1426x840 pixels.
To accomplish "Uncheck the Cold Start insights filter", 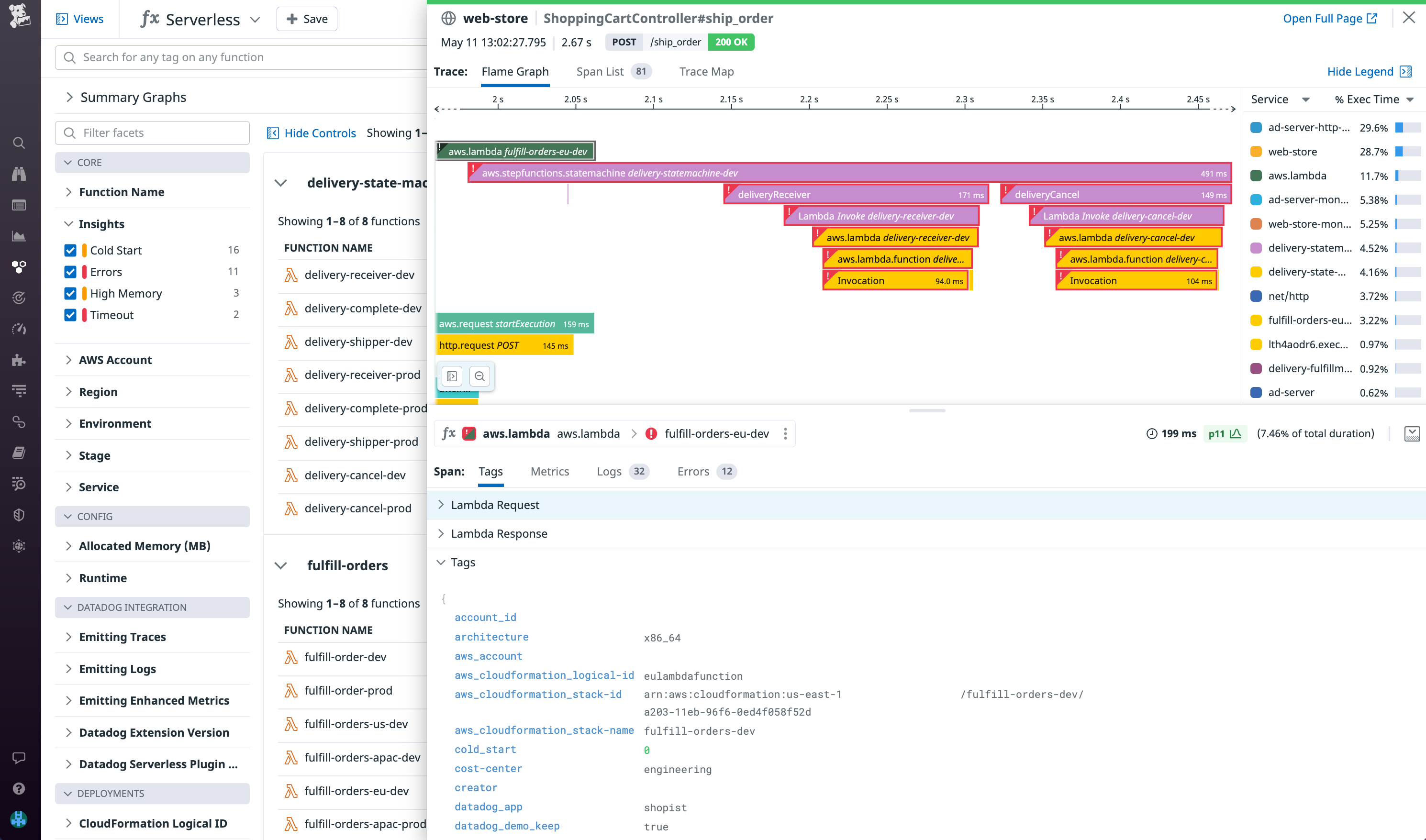I will [x=70, y=250].
